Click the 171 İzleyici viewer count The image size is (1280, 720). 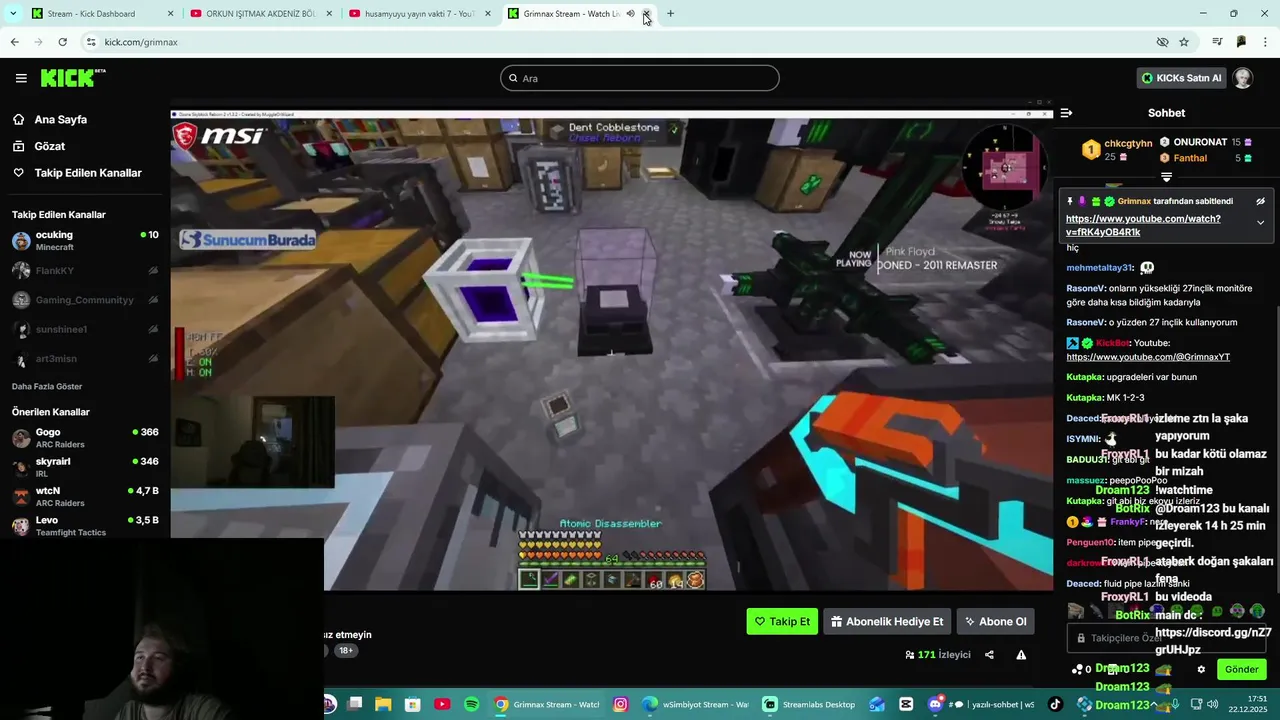[x=938, y=655]
